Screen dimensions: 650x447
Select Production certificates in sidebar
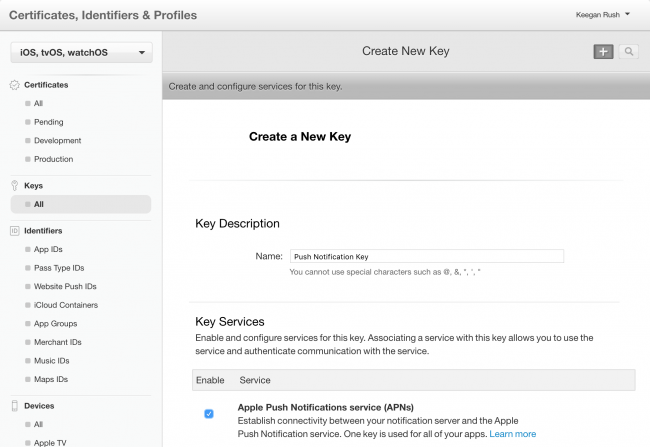[53, 159]
